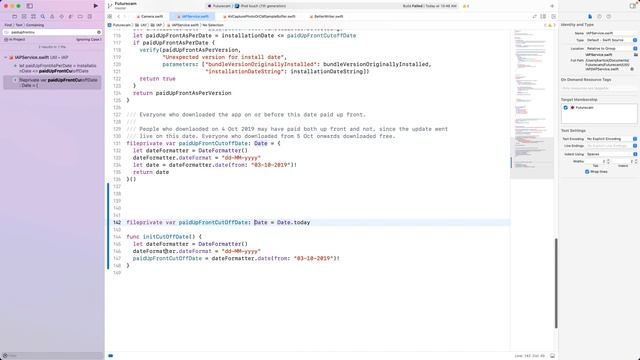This screenshot has height=360, width=640.
Task: Reveal full path in Finder arrow
Action: click(632, 69)
